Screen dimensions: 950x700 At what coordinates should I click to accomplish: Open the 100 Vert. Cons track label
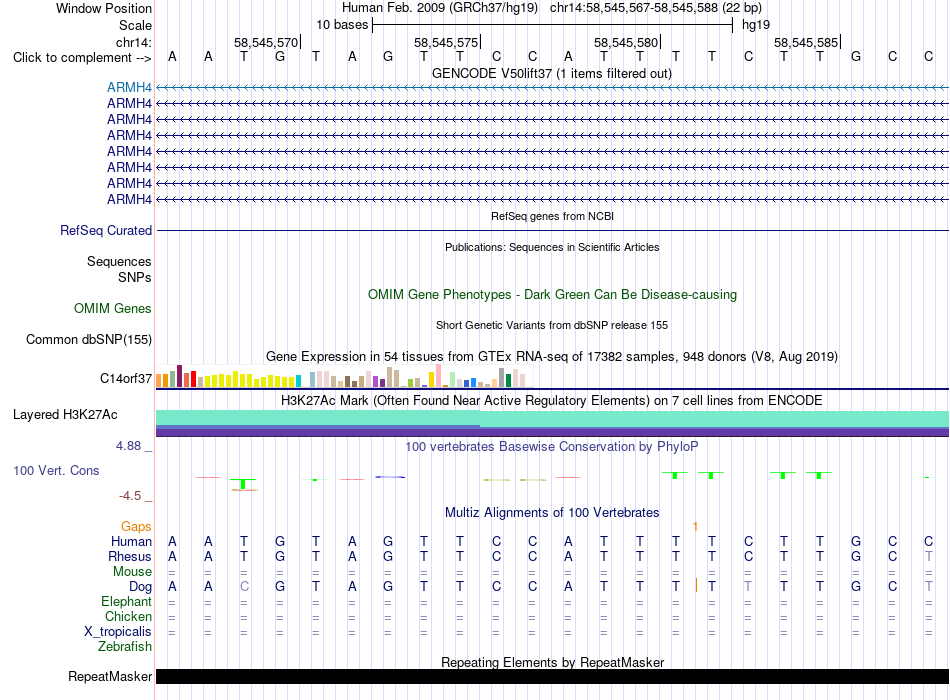pos(56,470)
